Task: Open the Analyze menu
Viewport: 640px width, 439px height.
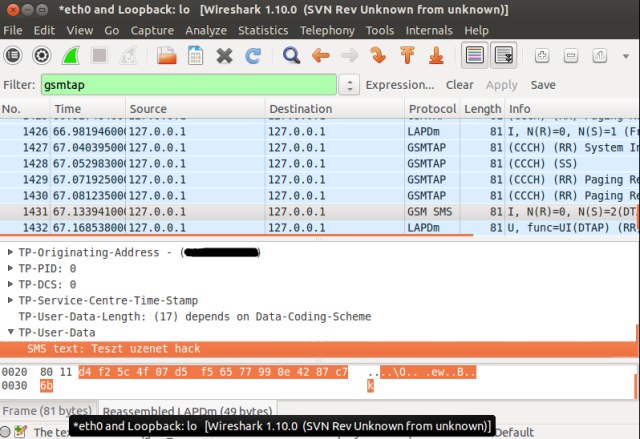Action: point(206,31)
